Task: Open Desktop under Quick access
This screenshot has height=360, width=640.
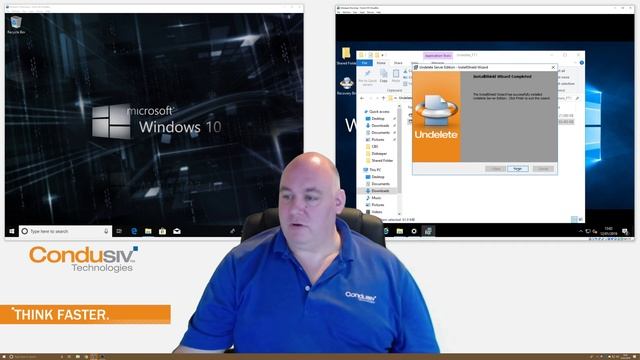Action: (375, 118)
